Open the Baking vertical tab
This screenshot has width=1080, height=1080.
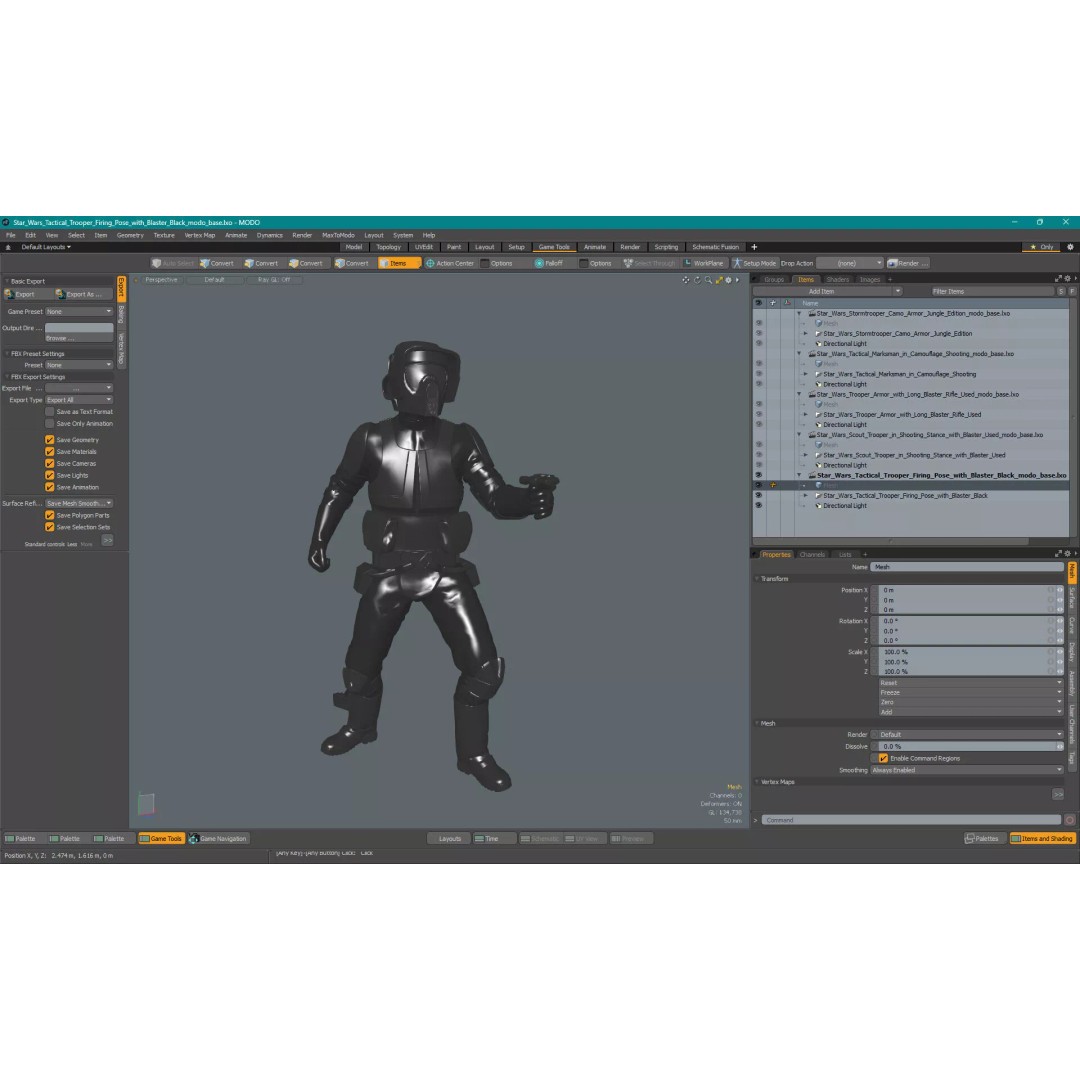pos(121,315)
